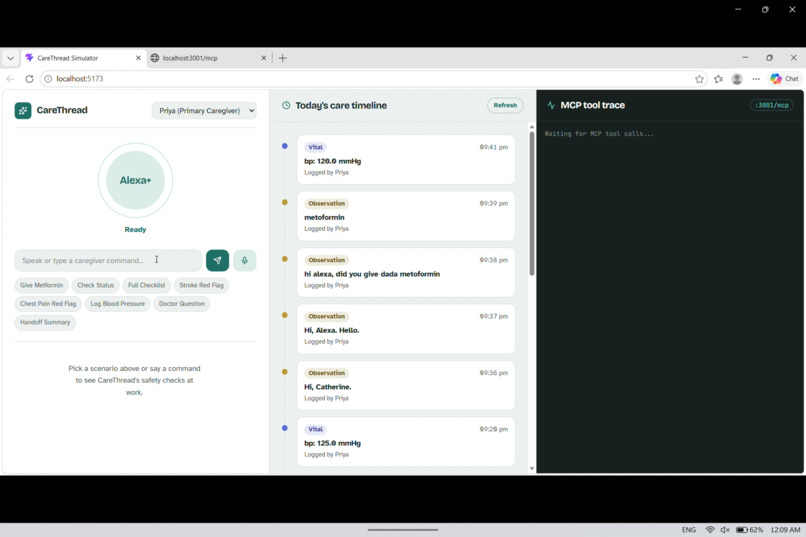This screenshot has width=806, height=537.
Task: Open the bp: 120.0 mmHg vital card
Action: pos(406,160)
